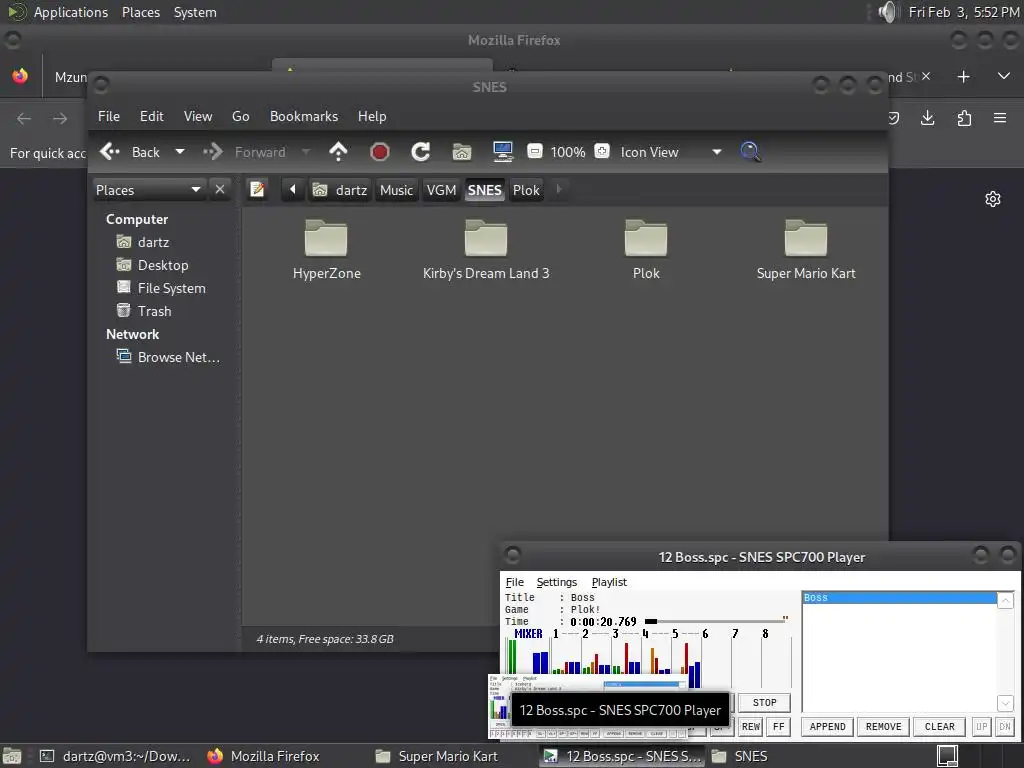Open the Forward history dropdown arrow
The width and height of the screenshot is (1024, 768).
point(306,152)
